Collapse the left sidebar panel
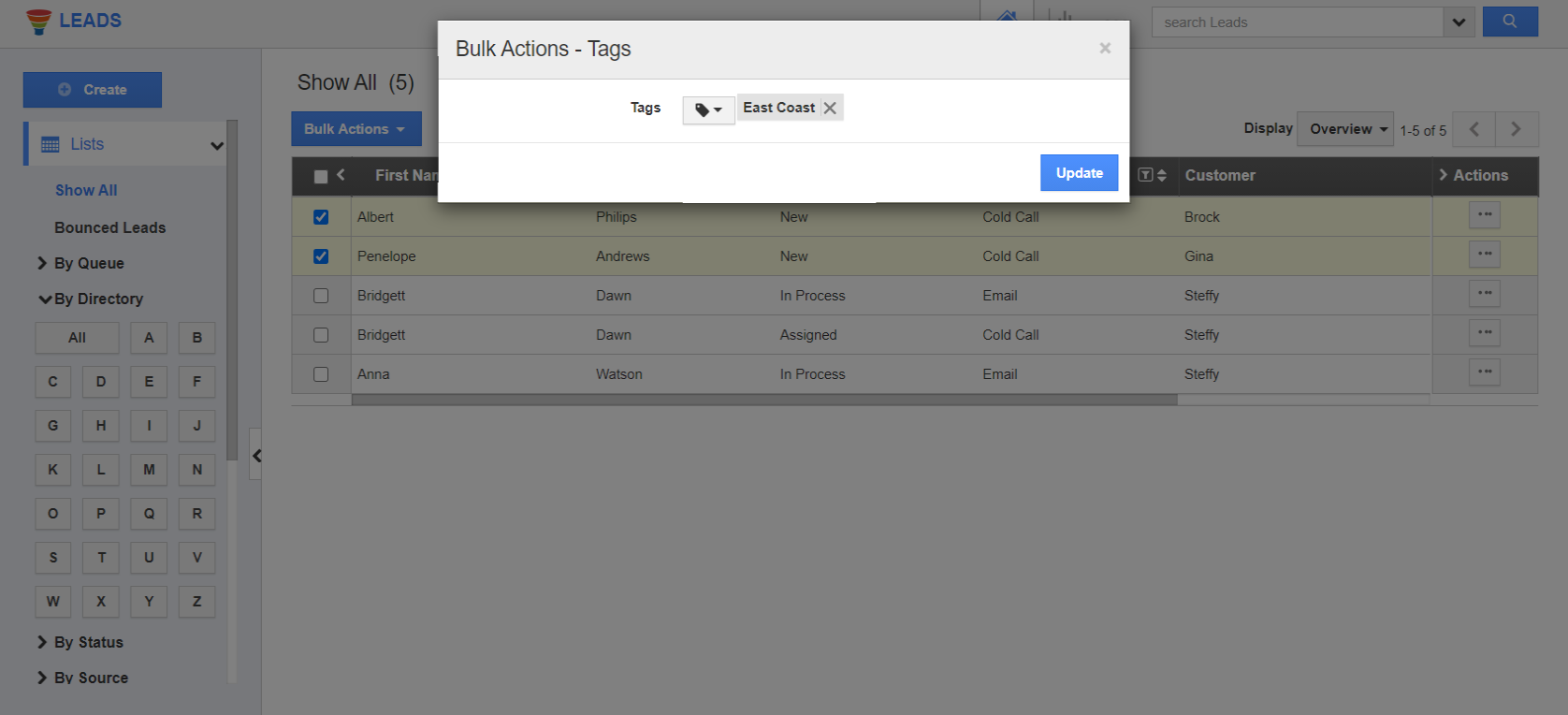 coord(255,456)
